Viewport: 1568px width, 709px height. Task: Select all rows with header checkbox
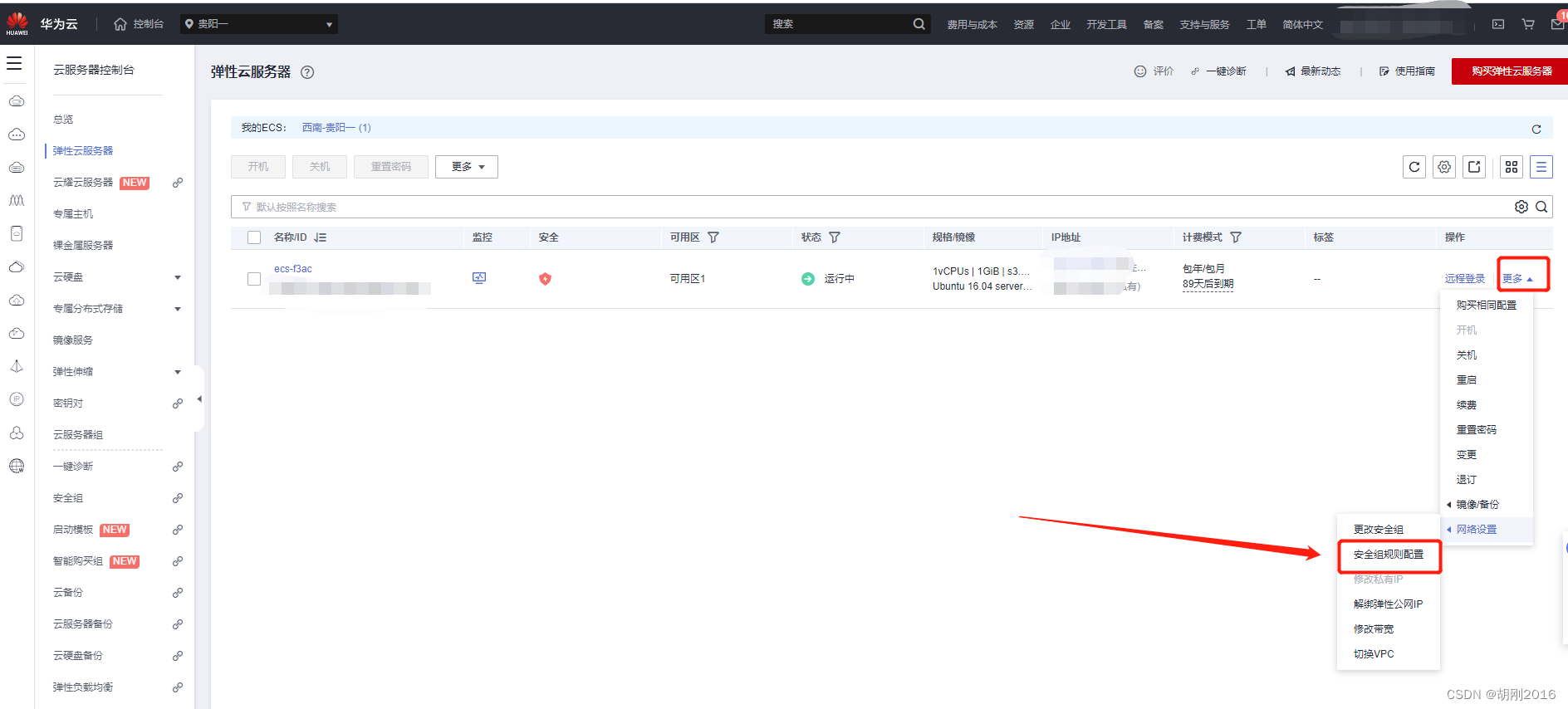pyautogui.click(x=254, y=237)
